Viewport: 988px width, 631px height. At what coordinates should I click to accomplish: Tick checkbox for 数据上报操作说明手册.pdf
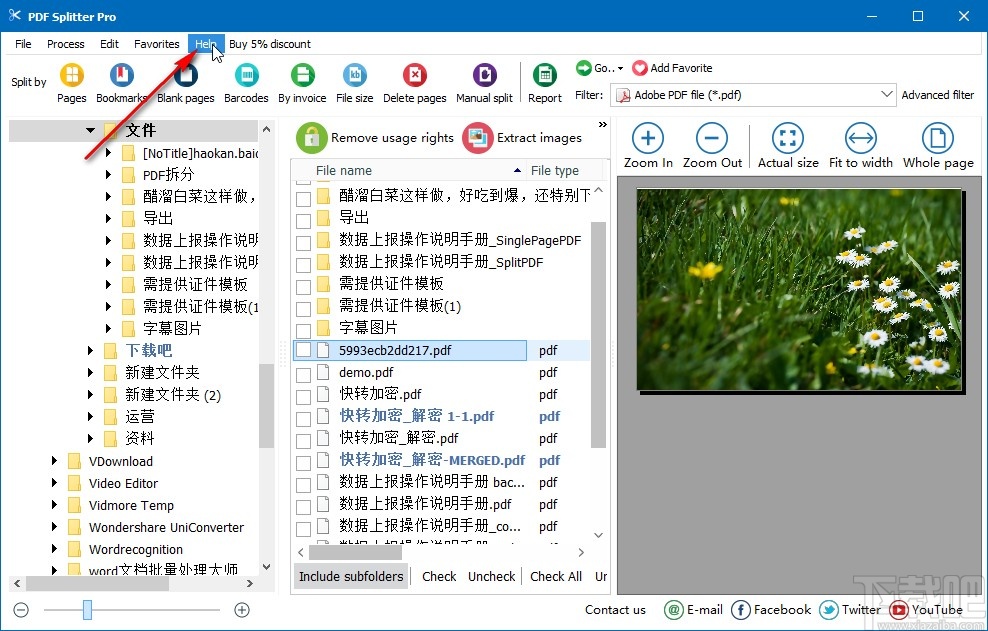tap(303, 506)
